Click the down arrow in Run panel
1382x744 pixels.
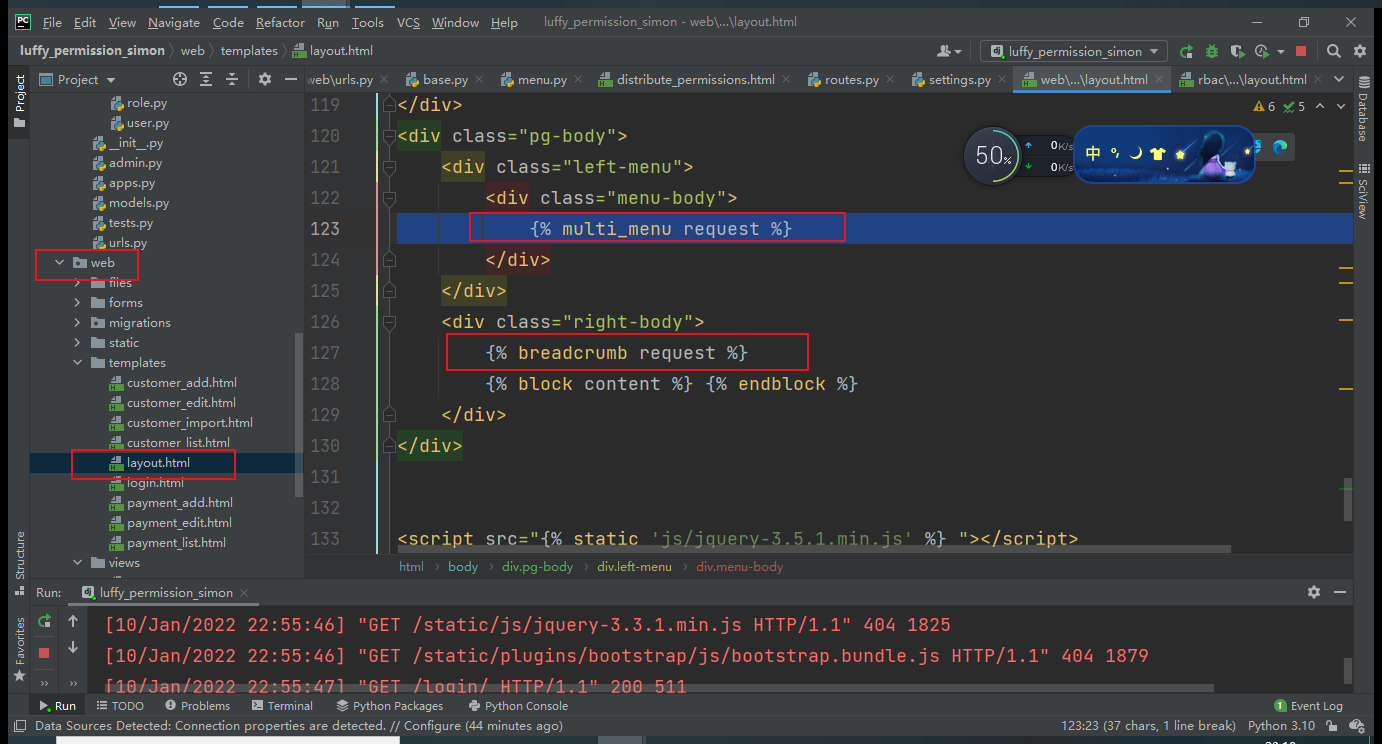point(73,648)
